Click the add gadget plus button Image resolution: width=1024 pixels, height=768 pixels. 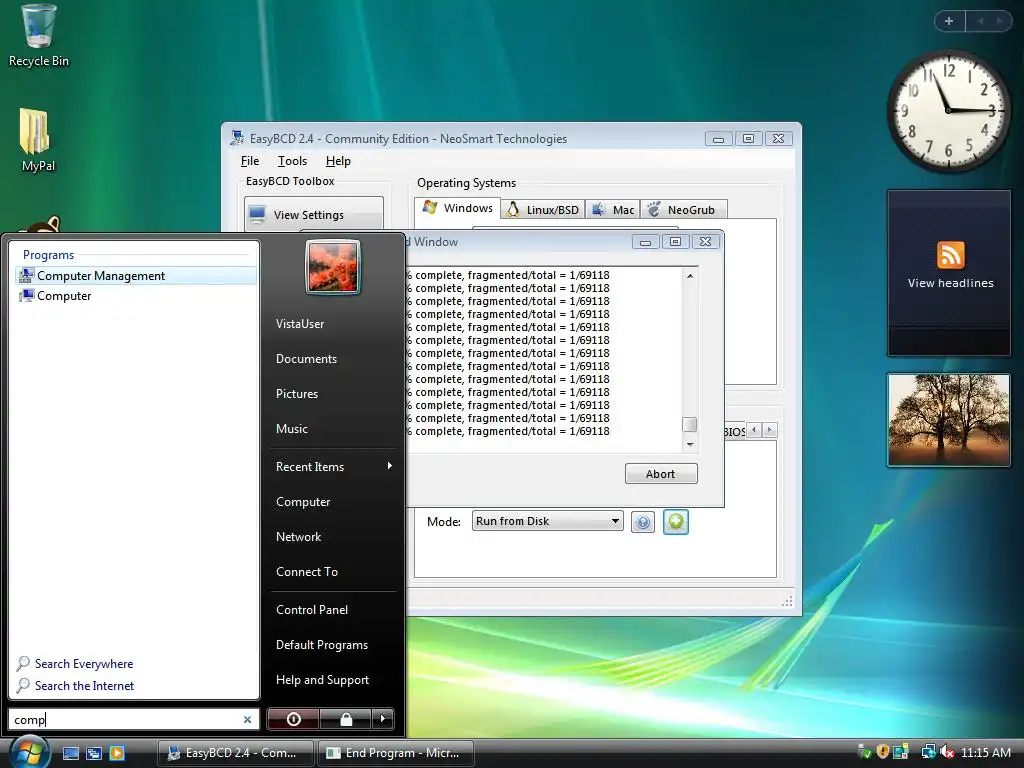[x=949, y=21]
